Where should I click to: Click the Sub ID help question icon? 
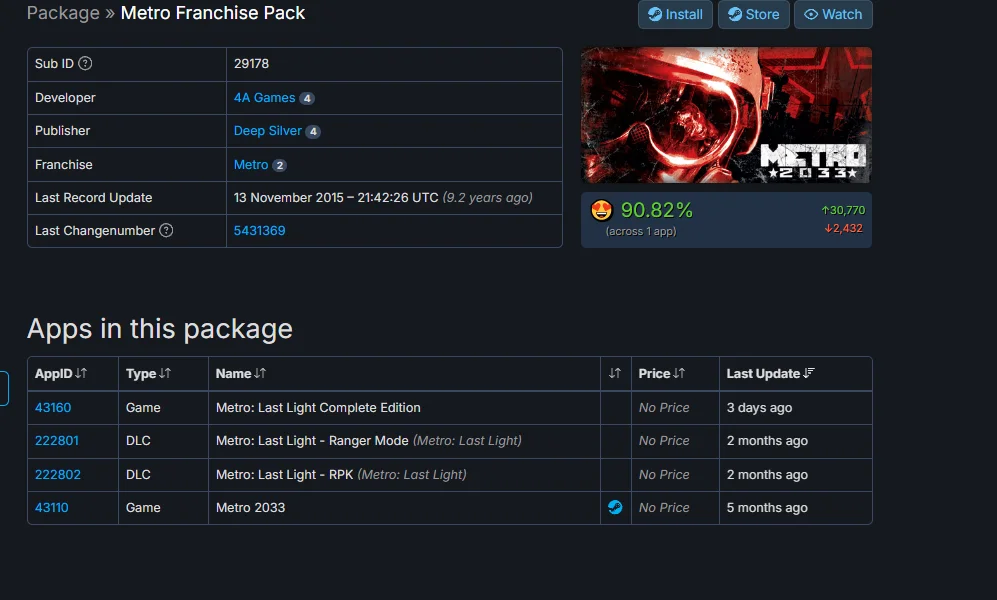pos(85,64)
